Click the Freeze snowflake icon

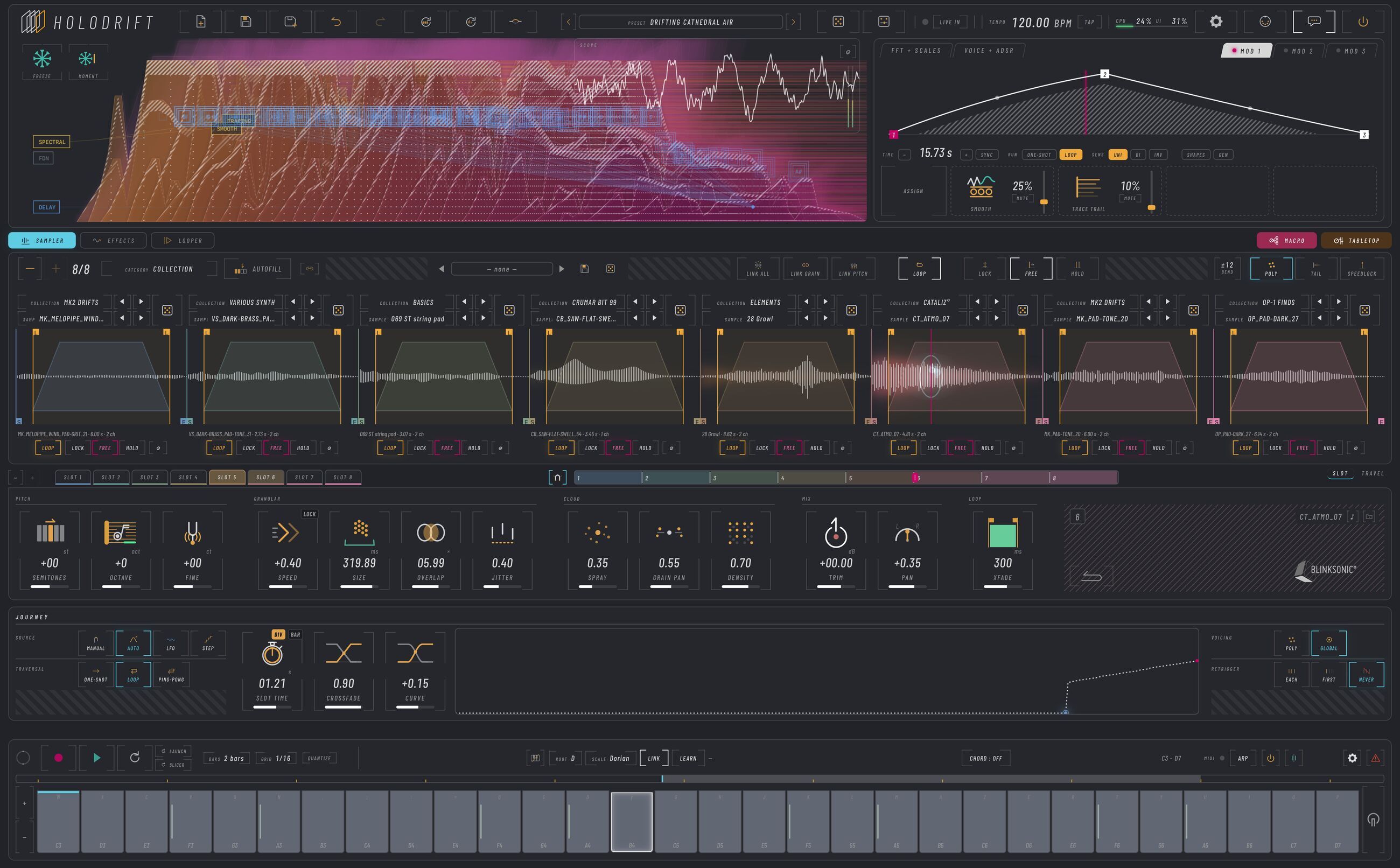click(x=42, y=58)
